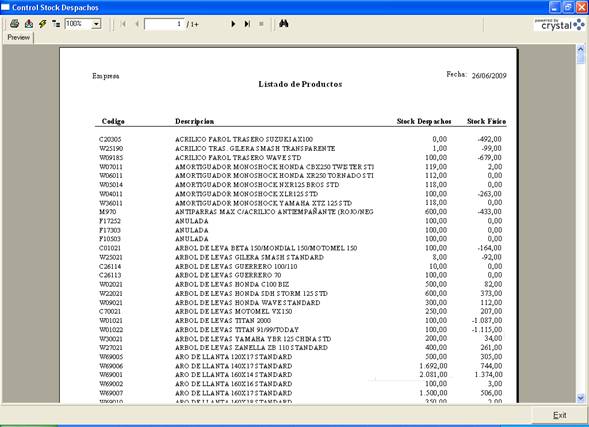Viewport: 589px width, 427px height.
Task: Click product code W69002
Action: click(x=111, y=384)
